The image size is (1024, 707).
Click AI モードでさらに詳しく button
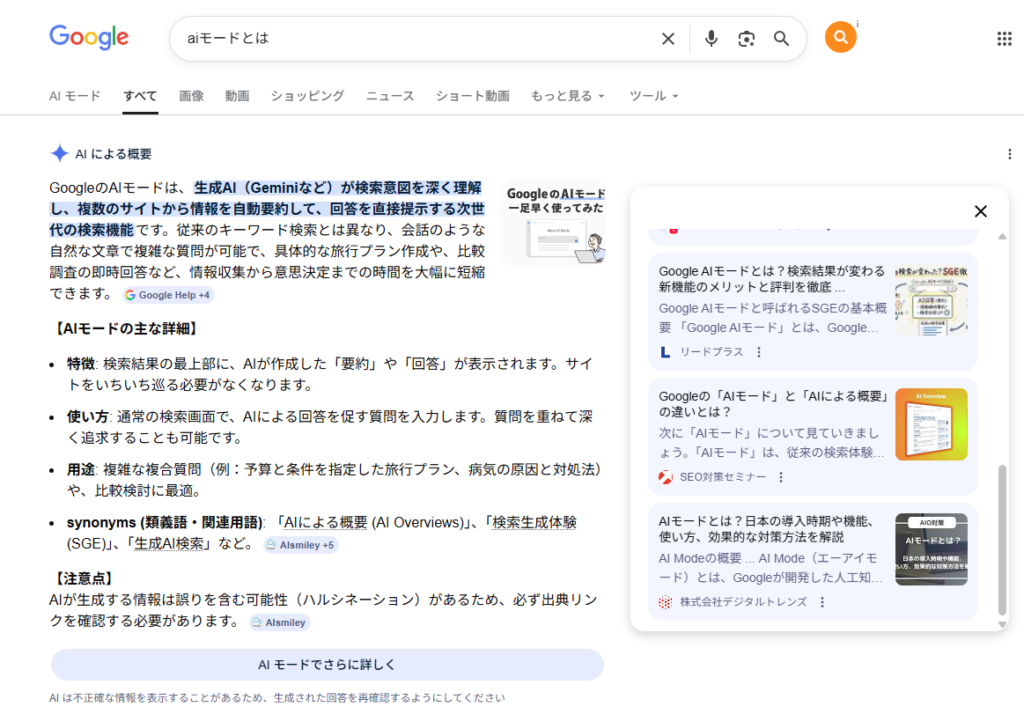click(x=327, y=665)
